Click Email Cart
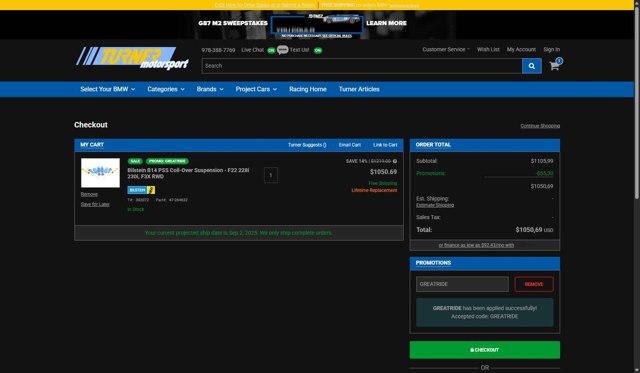 (x=350, y=145)
